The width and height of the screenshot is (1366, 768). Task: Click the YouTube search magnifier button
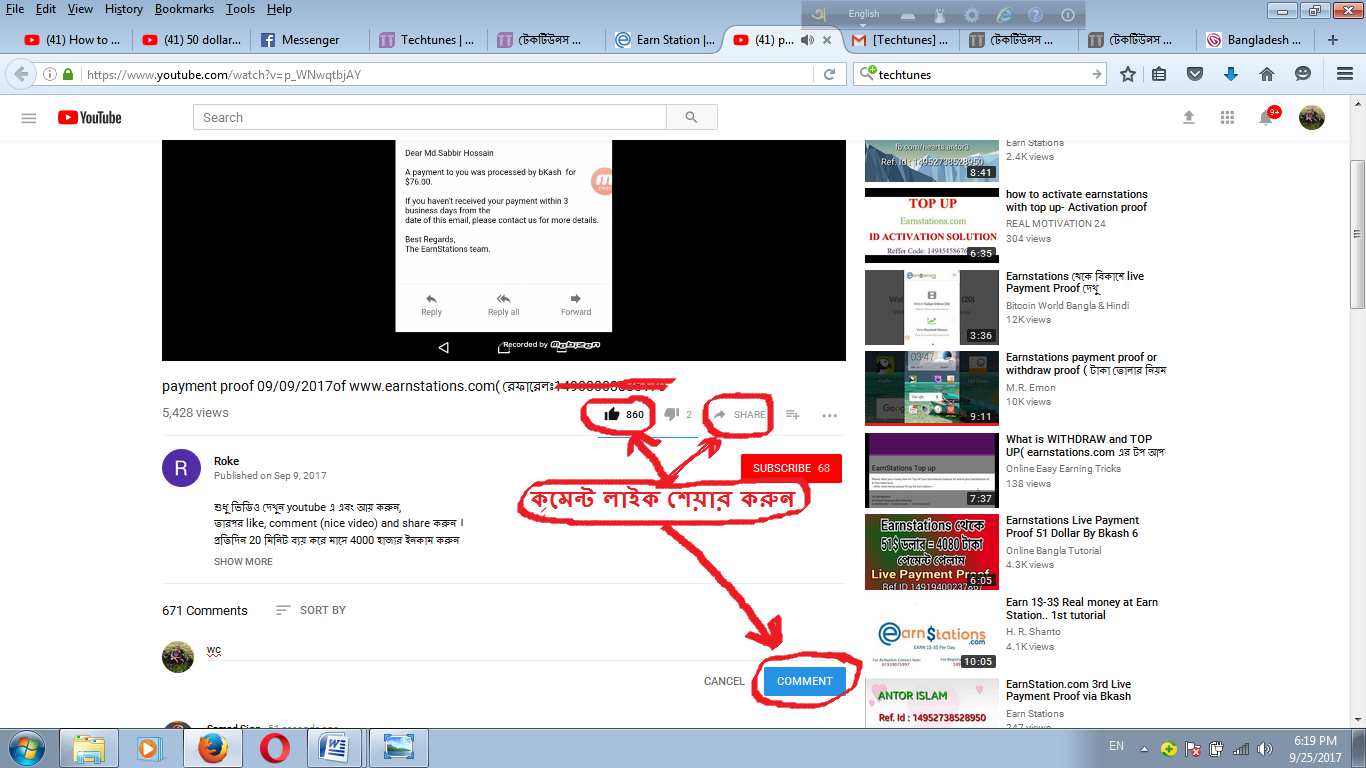691,118
